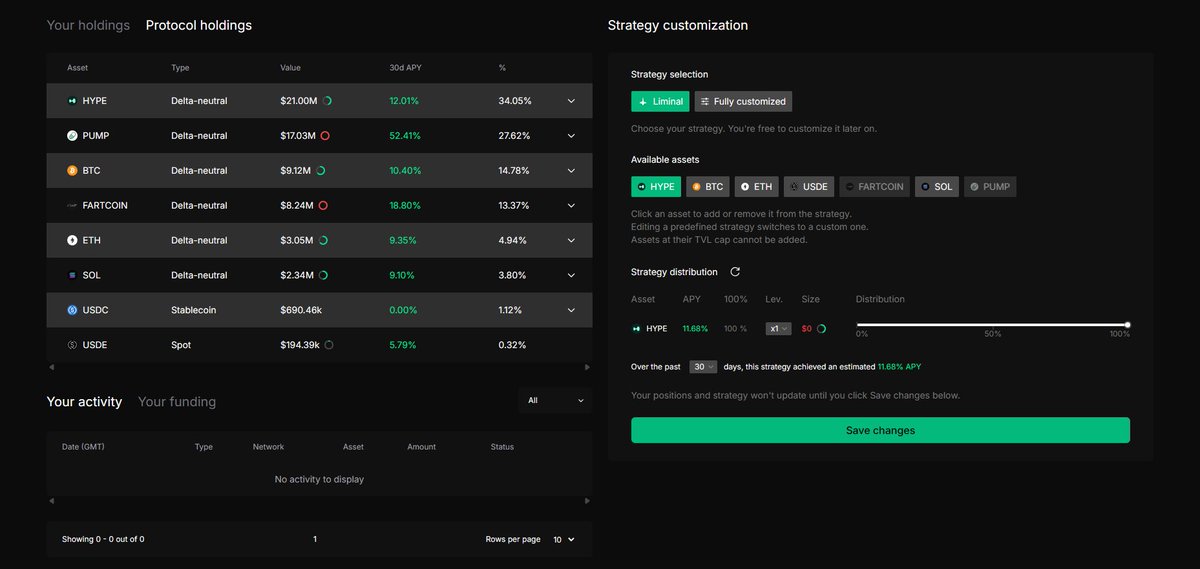The height and width of the screenshot is (569, 1200).
Task: Reset strategy distribution with the refresh icon
Action: click(735, 272)
